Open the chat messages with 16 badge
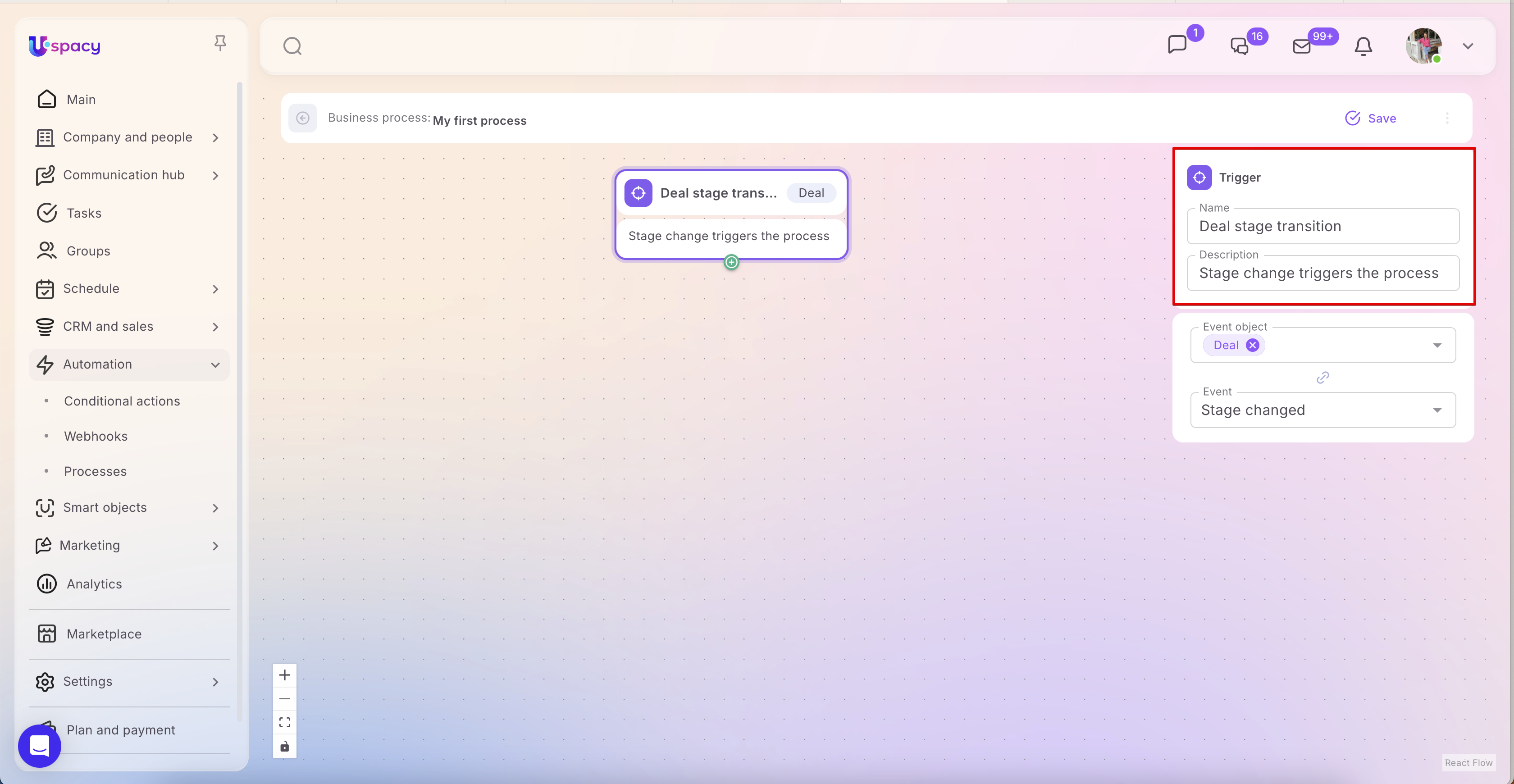Viewport: 1514px width, 784px height. pyautogui.click(x=1239, y=46)
